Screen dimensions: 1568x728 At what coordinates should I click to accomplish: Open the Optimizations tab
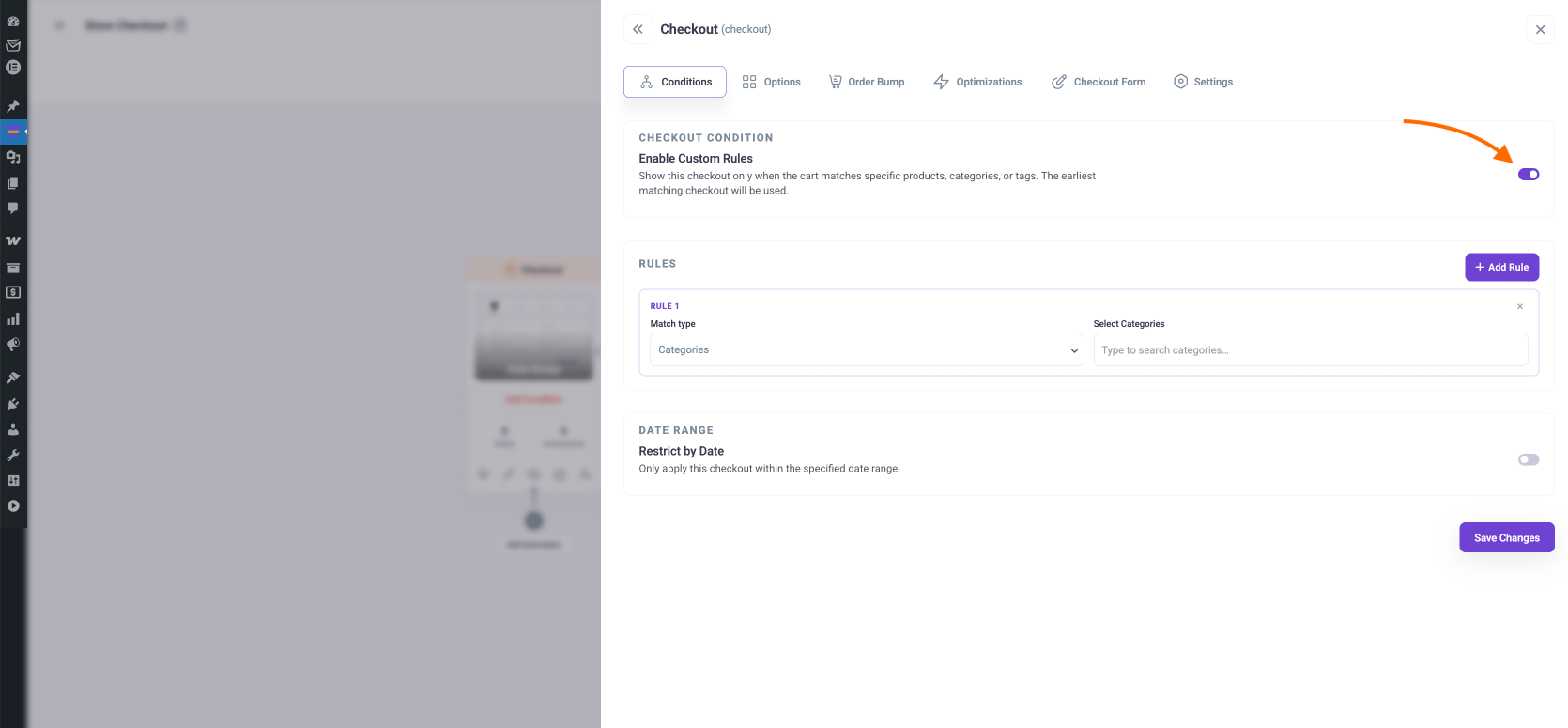click(977, 82)
